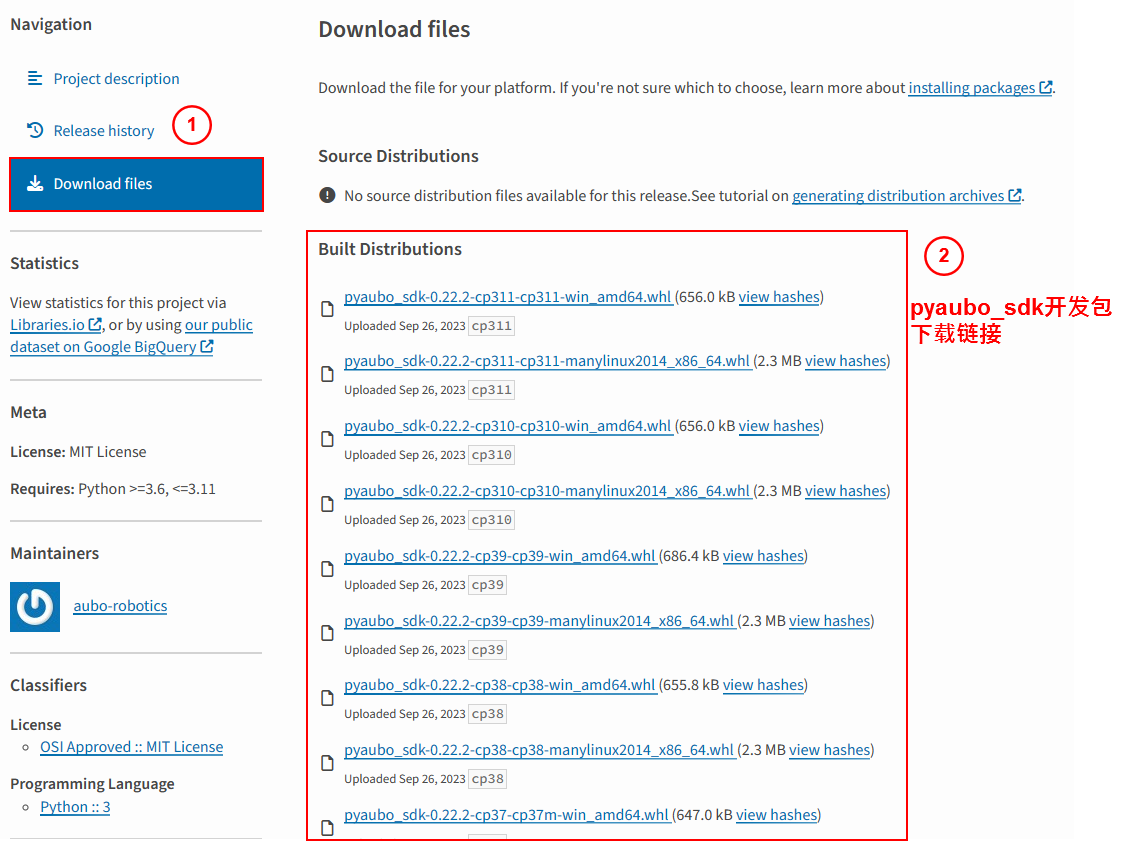Click file icon beside cp311 manylinux2014 wheel
1130x841 pixels.
pyautogui.click(x=327, y=374)
